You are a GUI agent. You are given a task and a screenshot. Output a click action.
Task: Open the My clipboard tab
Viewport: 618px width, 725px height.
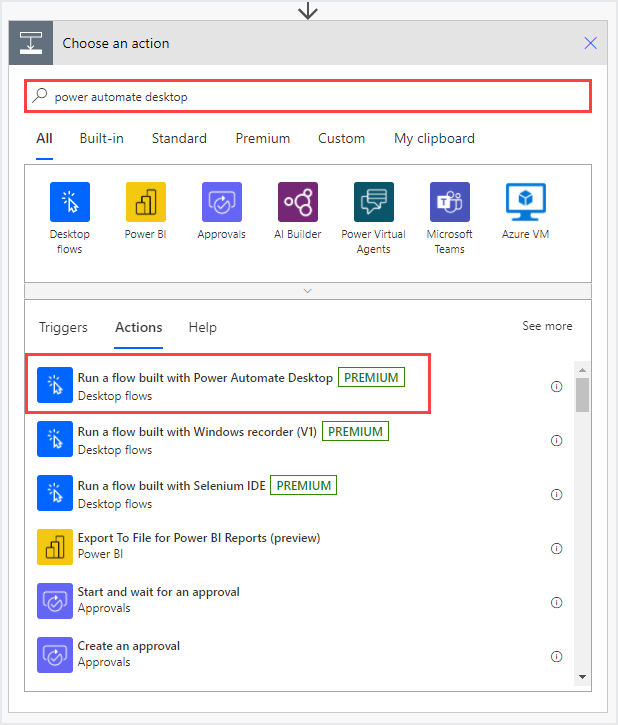point(434,138)
